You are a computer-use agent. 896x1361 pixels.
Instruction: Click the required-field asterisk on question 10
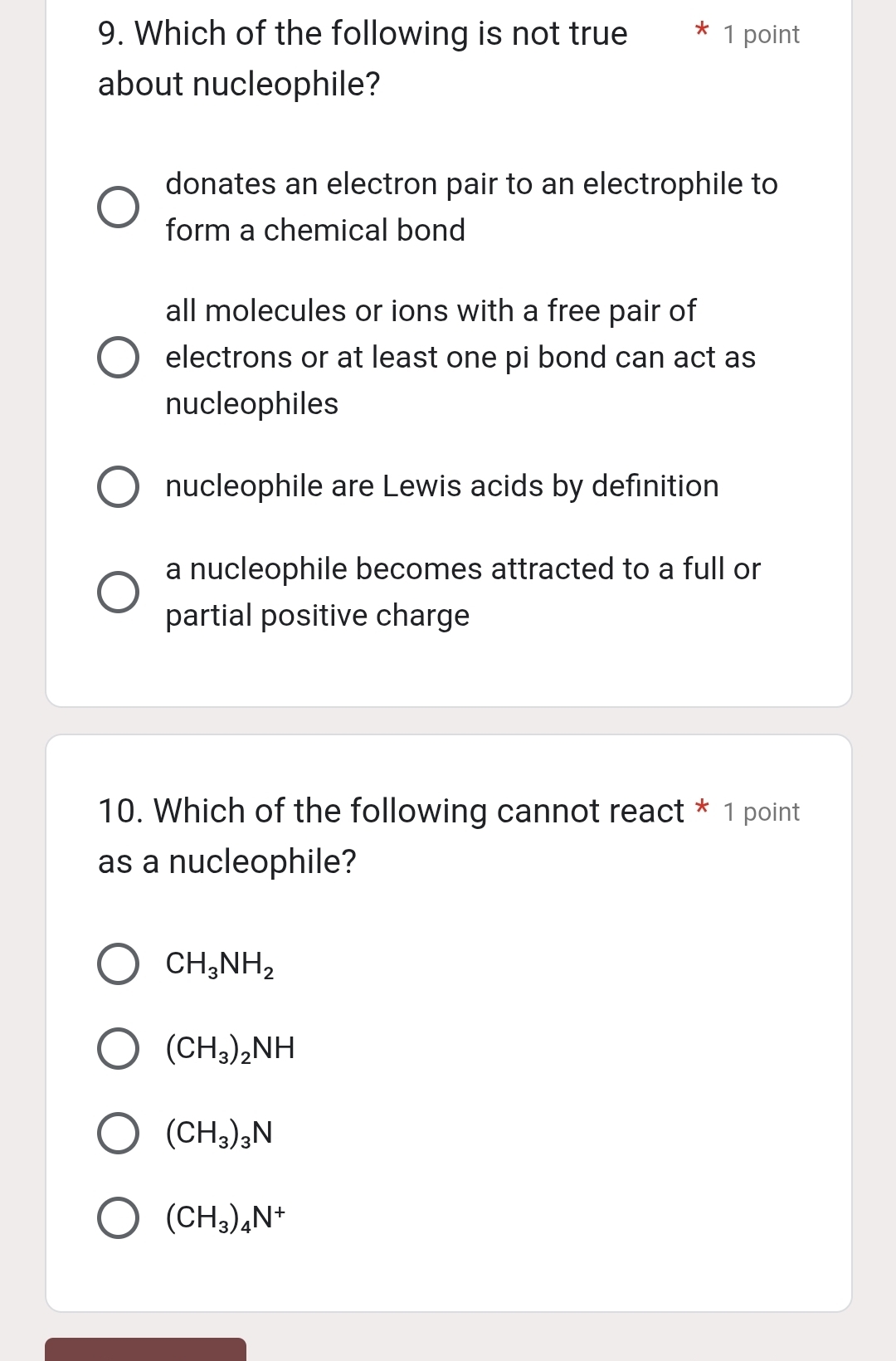(701, 808)
